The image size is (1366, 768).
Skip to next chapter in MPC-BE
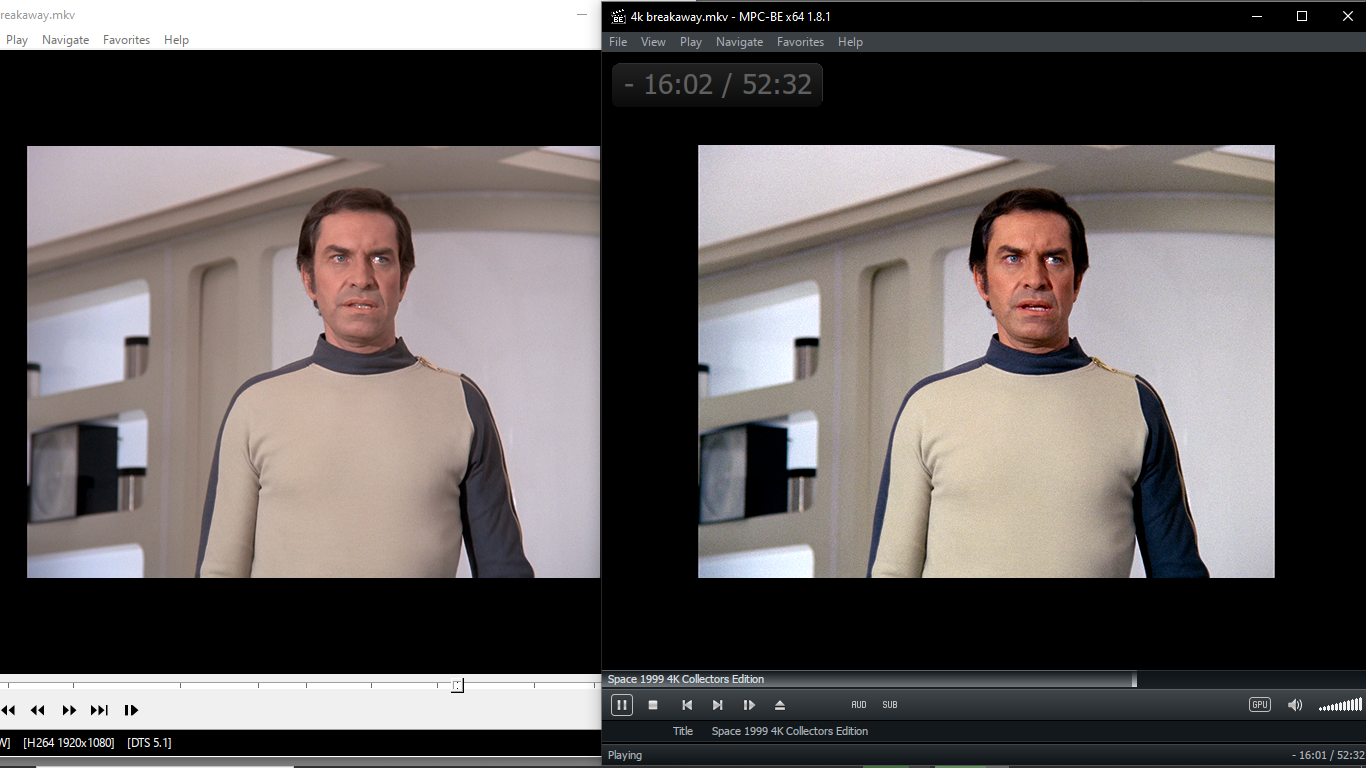(717, 705)
